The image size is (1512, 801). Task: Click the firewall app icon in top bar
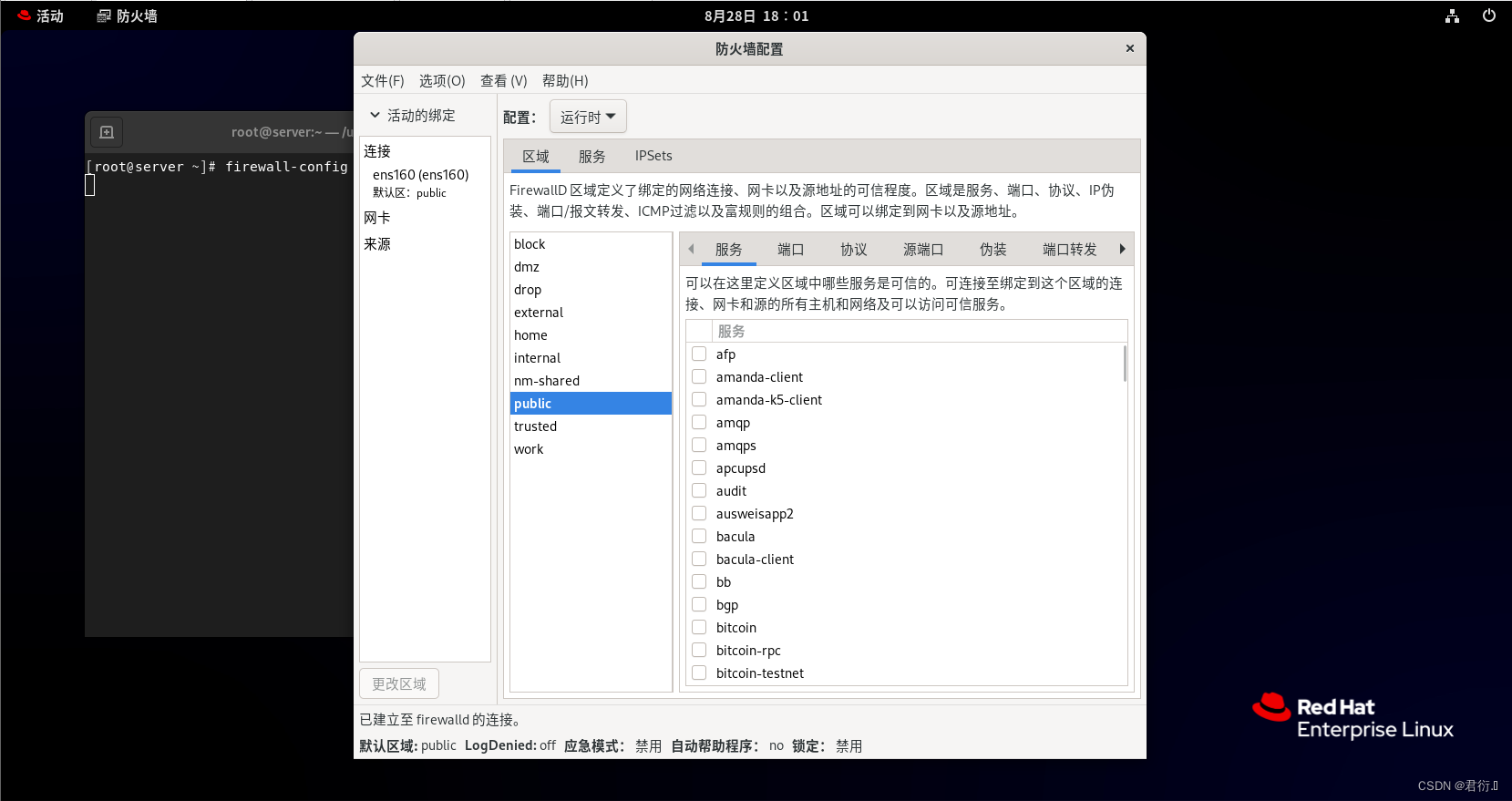pyautogui.click(x=104, y=15)
